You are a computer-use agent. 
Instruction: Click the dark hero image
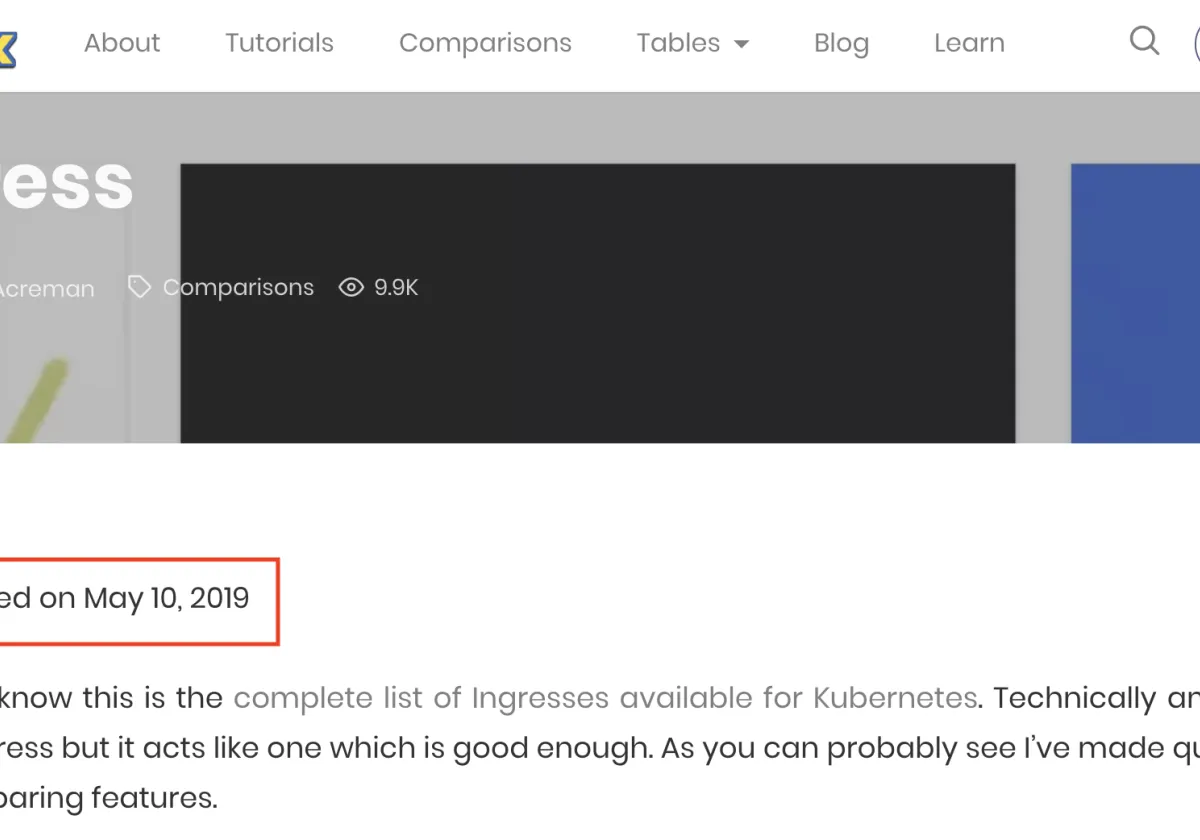point(597,303)
